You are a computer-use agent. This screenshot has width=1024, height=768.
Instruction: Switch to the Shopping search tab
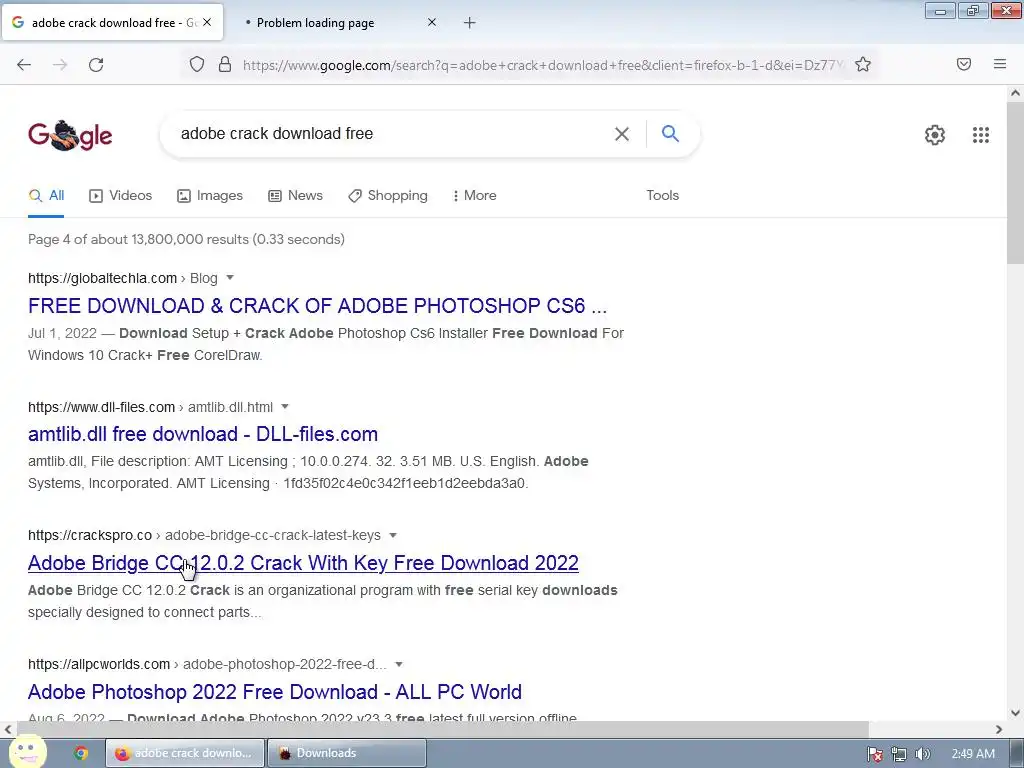click(388, 195)
